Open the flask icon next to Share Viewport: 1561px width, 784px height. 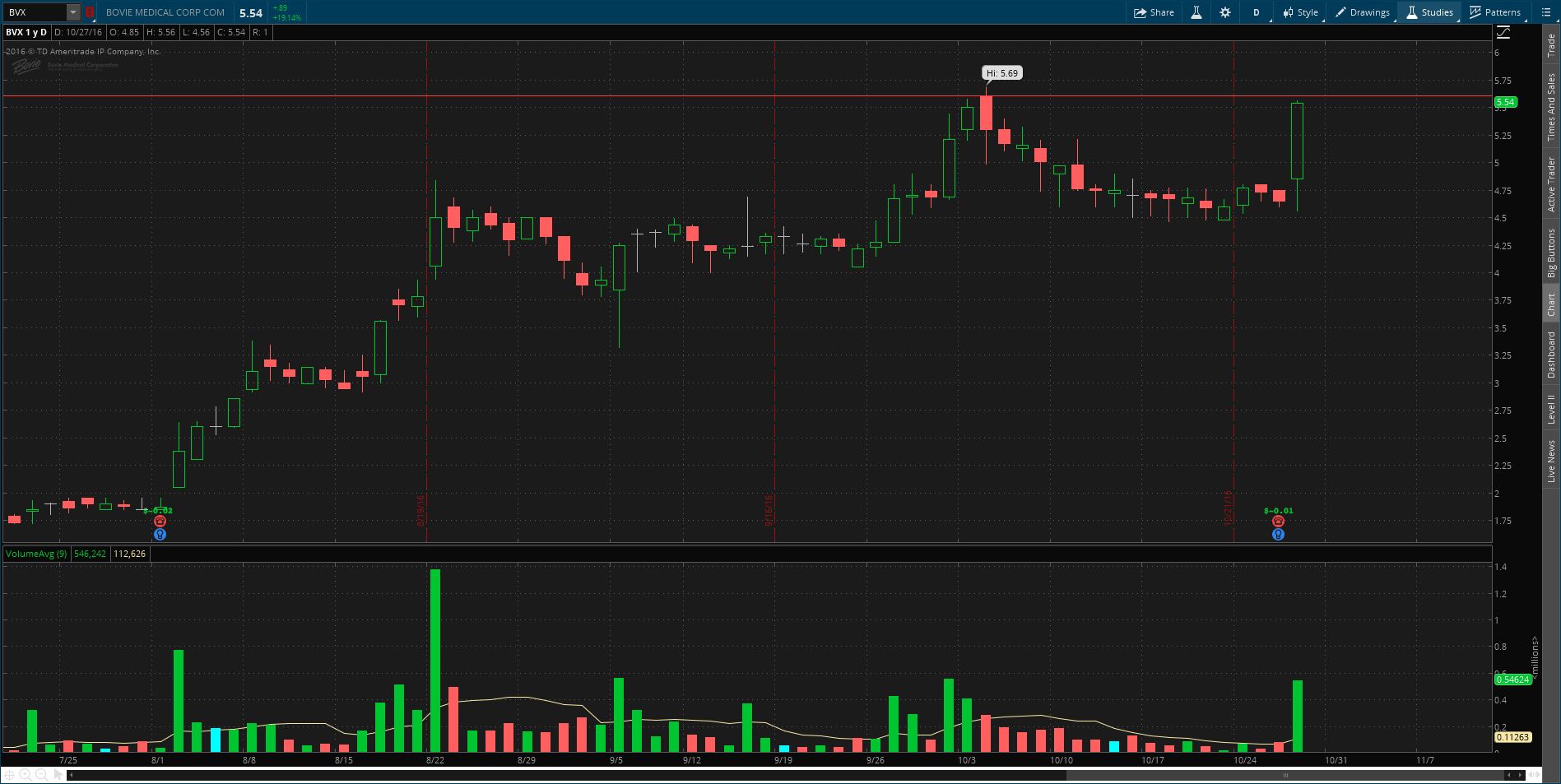pos(1196,12)
